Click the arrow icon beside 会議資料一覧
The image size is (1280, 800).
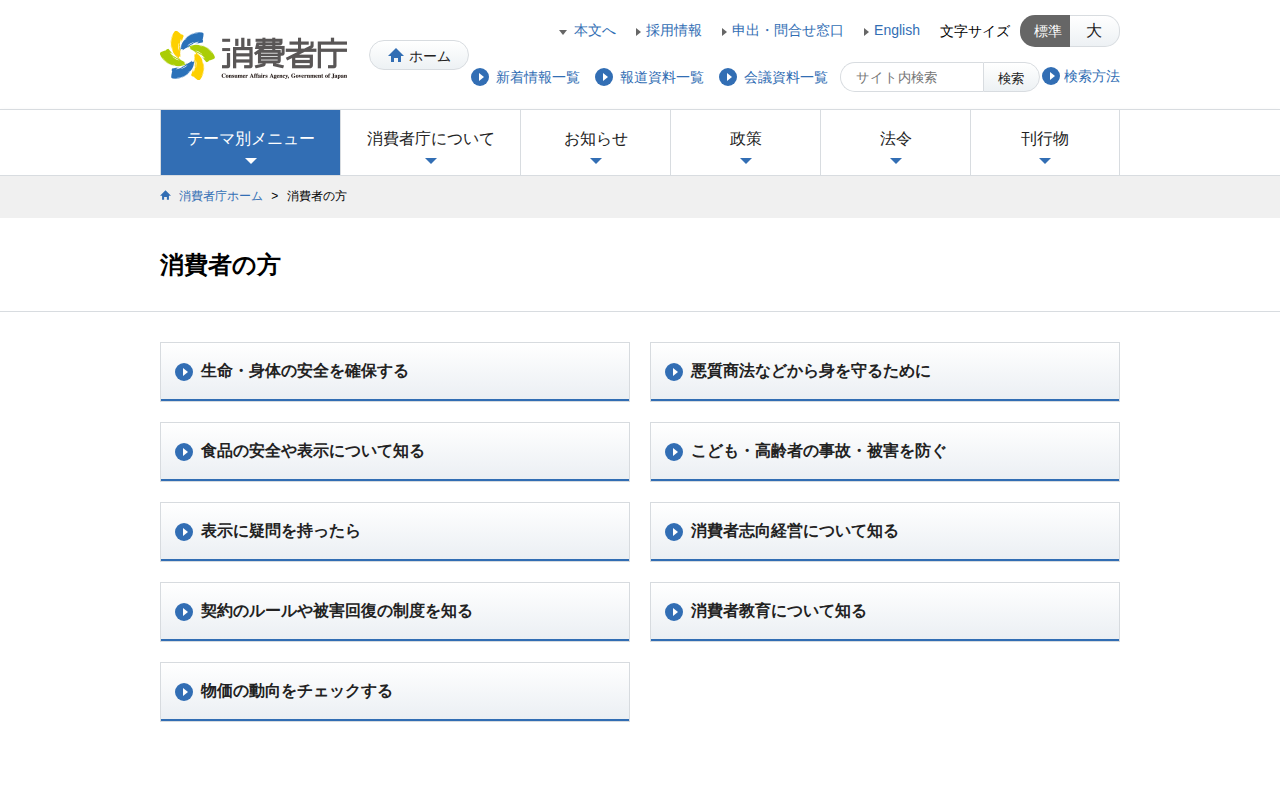(x=728, y=77)
